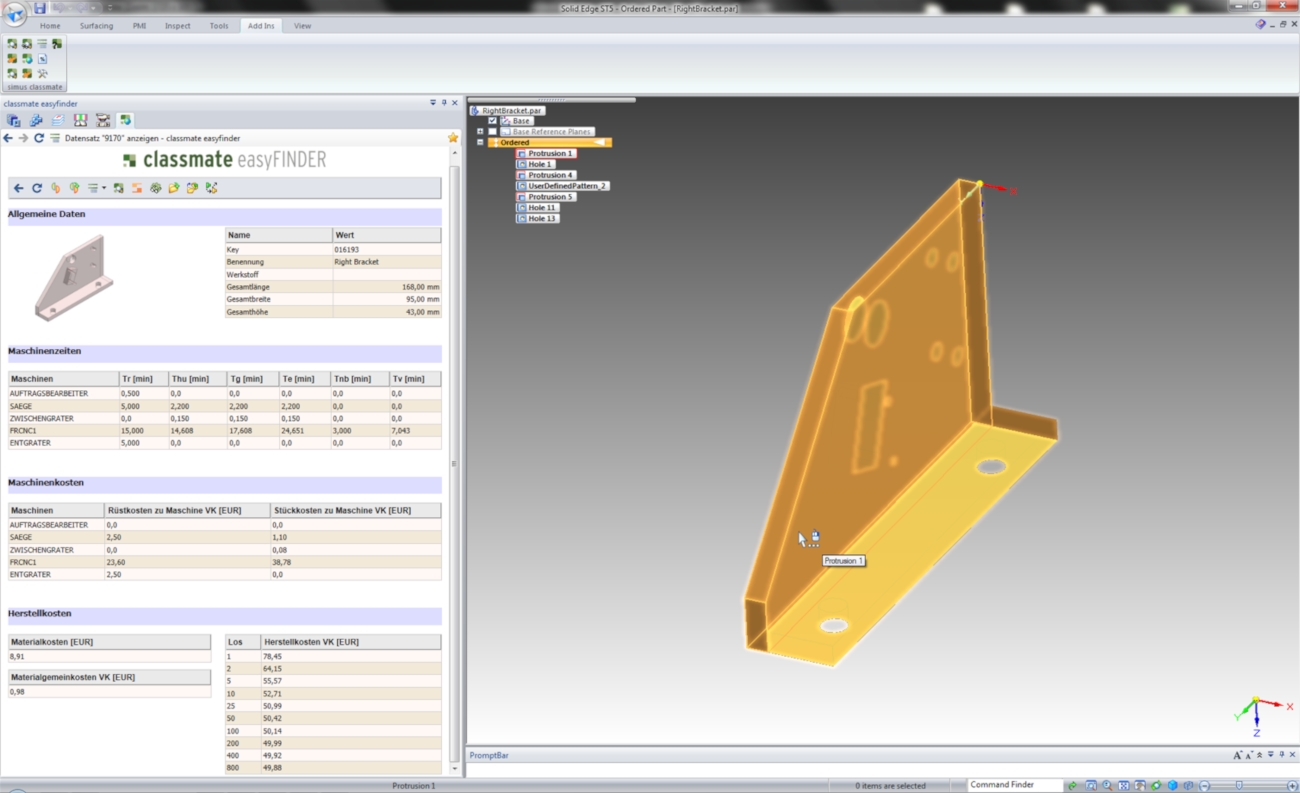Click the Materialkosten value 8,91
Image resolution: width=1300 pixels, height=793 pixels.
click(17, 657)
